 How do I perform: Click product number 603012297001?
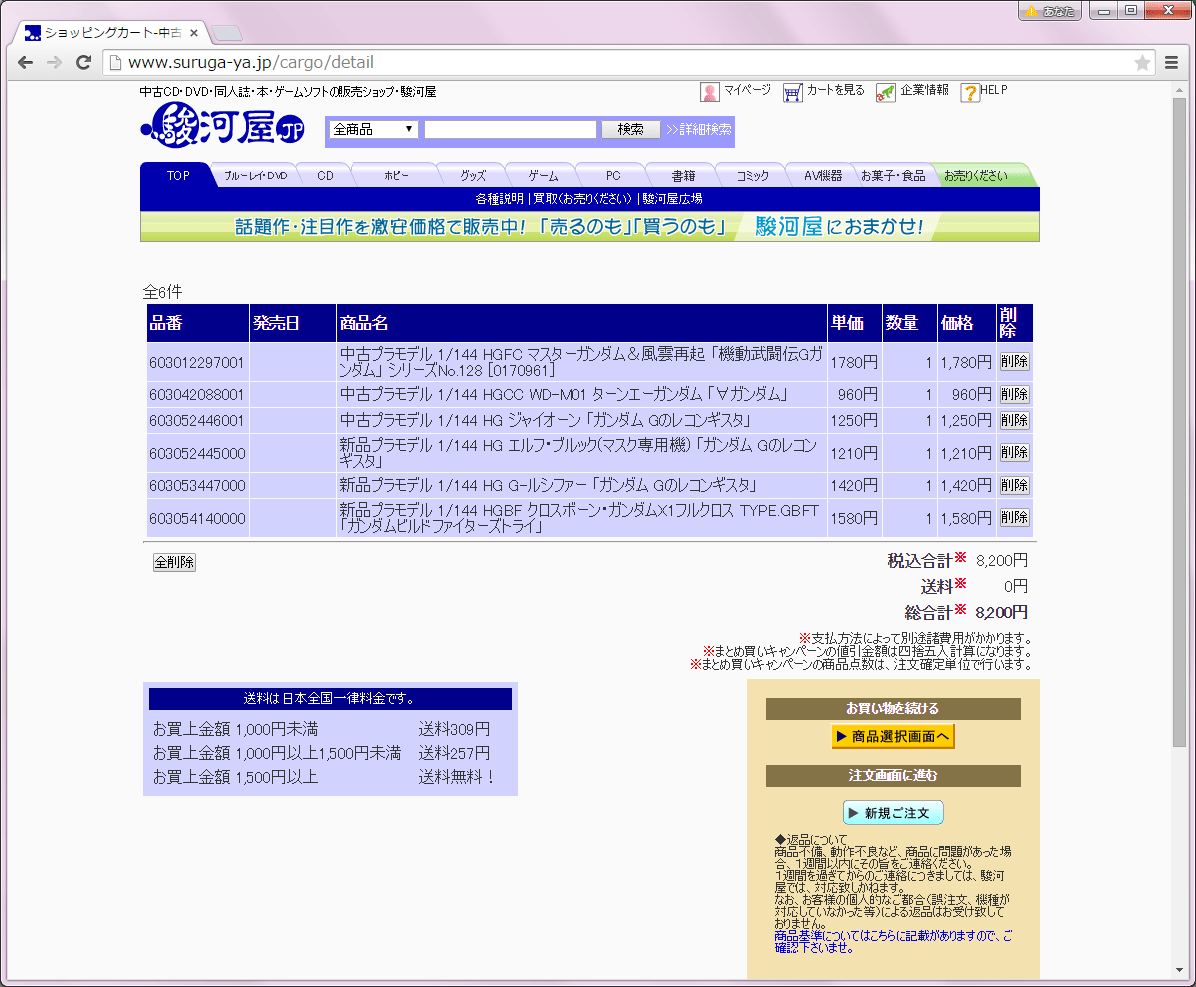[197, 362]
